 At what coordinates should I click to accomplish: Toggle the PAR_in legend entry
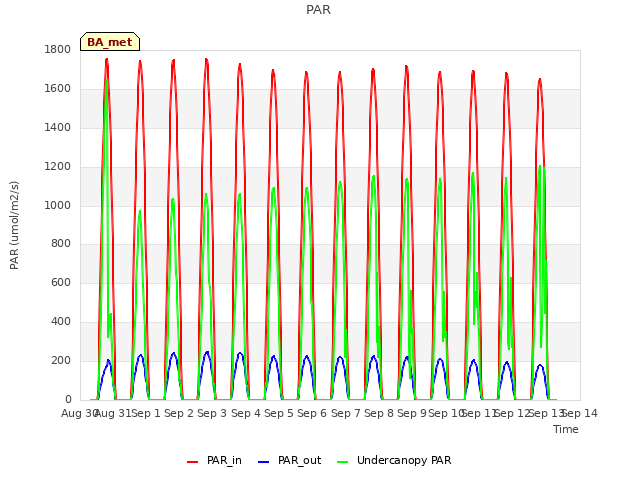214,460
